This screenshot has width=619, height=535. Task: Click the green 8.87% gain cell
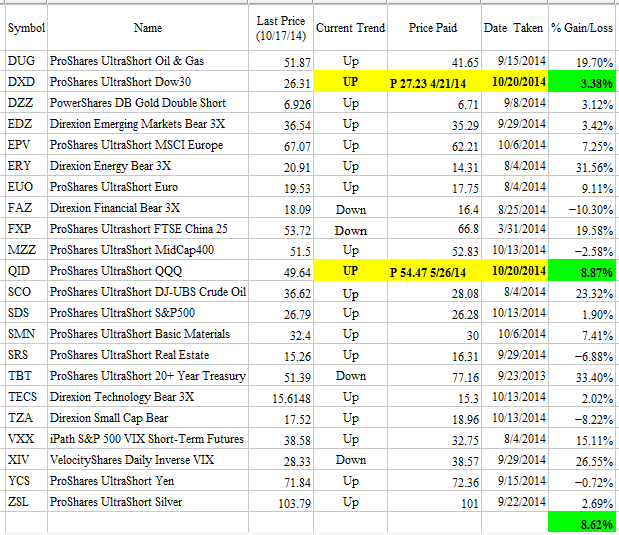[582, 271]
